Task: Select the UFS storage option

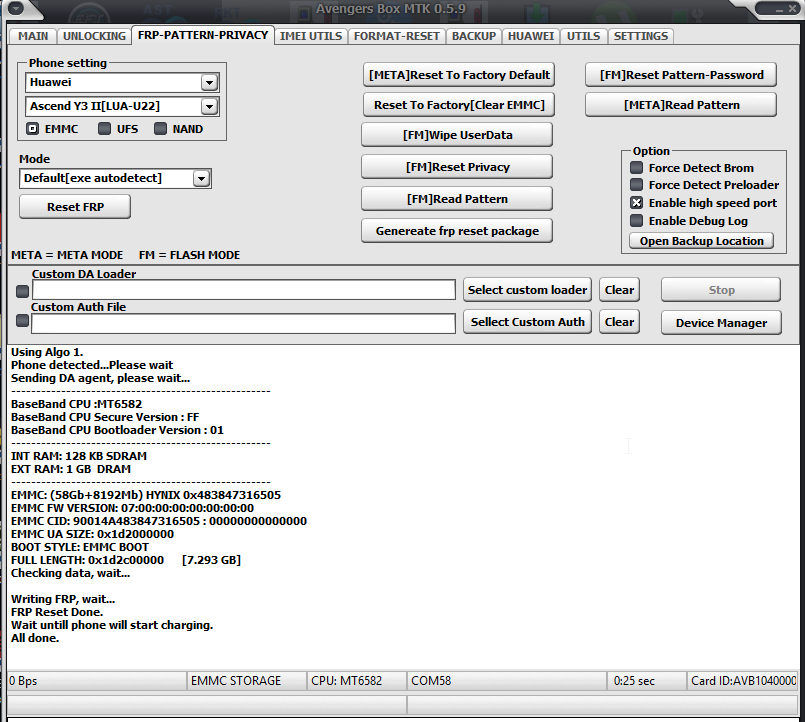Action: click(104, 129)
